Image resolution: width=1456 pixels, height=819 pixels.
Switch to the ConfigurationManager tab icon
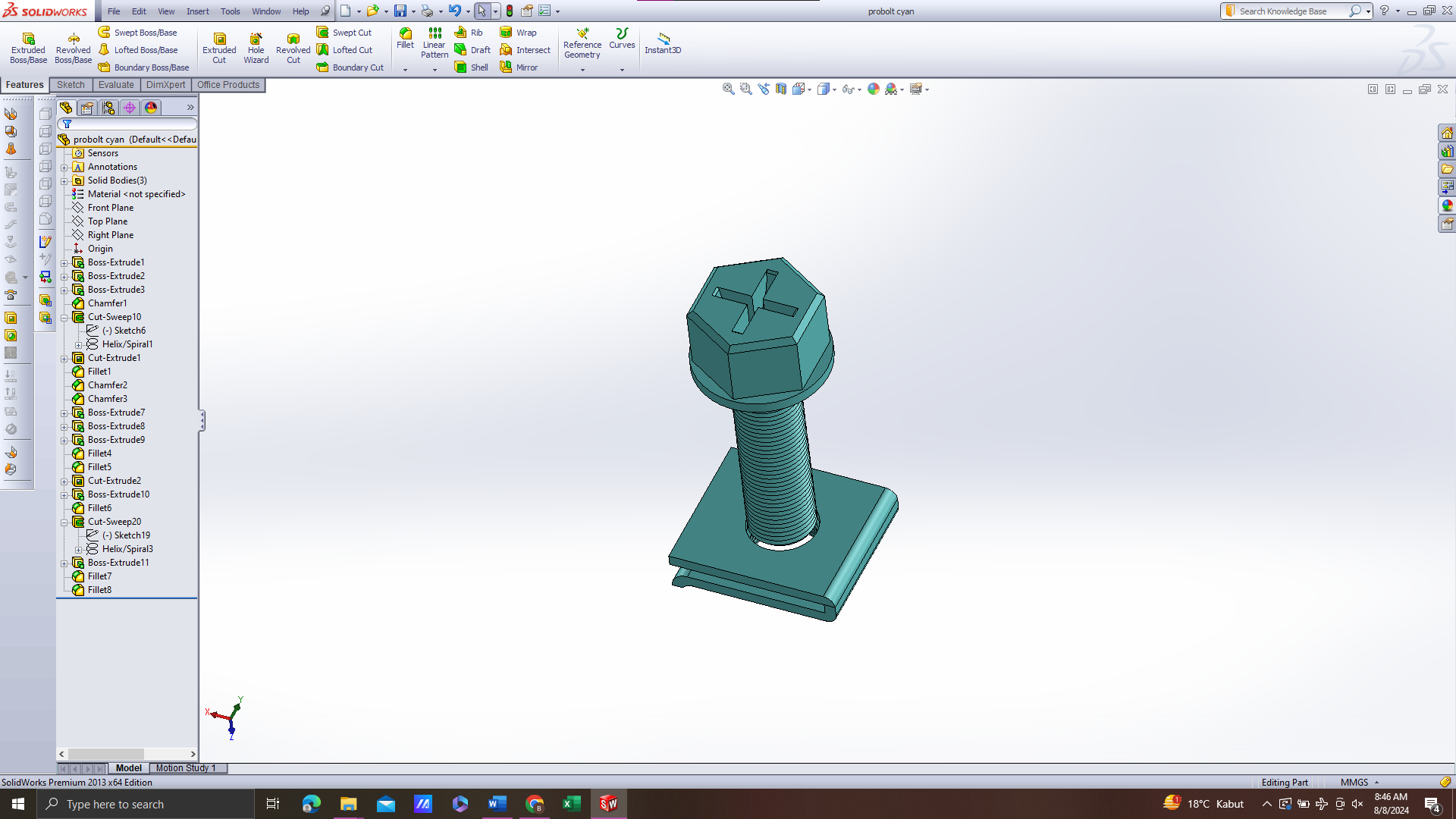point(108,108)
